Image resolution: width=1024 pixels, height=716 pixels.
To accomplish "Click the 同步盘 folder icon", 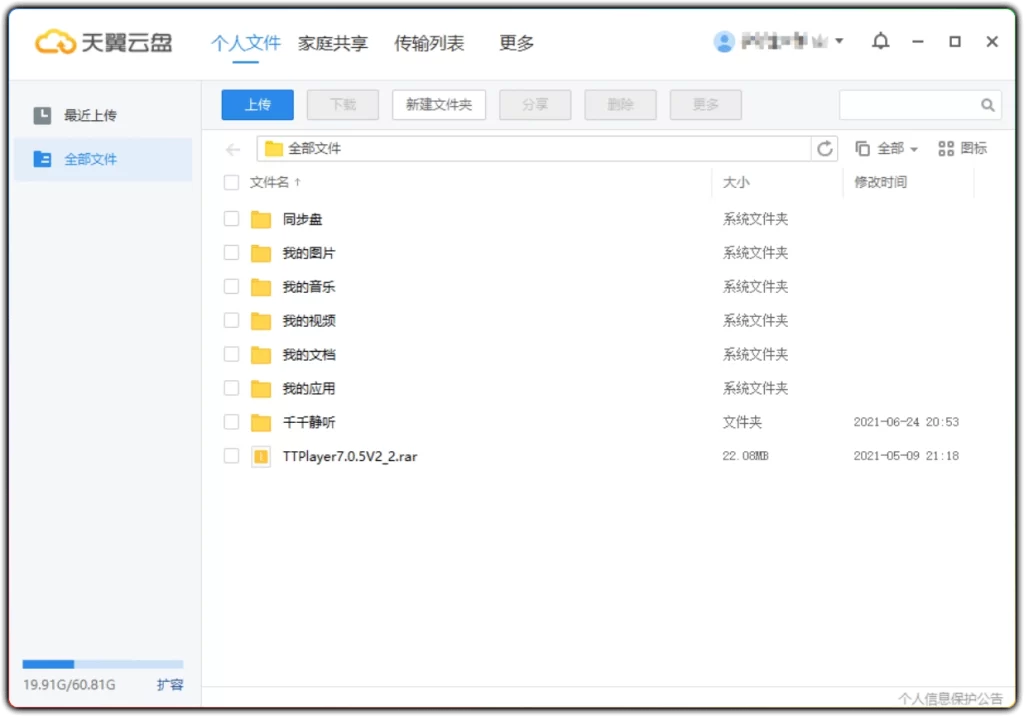I will click(261, 220).
